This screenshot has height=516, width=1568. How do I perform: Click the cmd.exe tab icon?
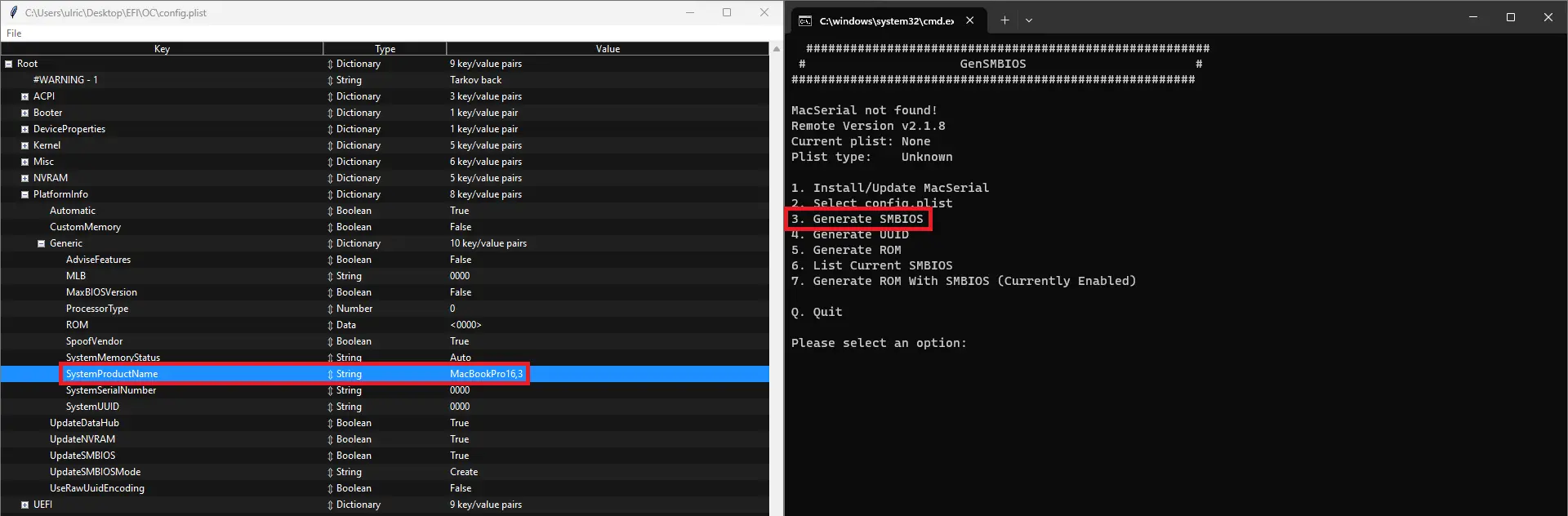coord(805,20)
